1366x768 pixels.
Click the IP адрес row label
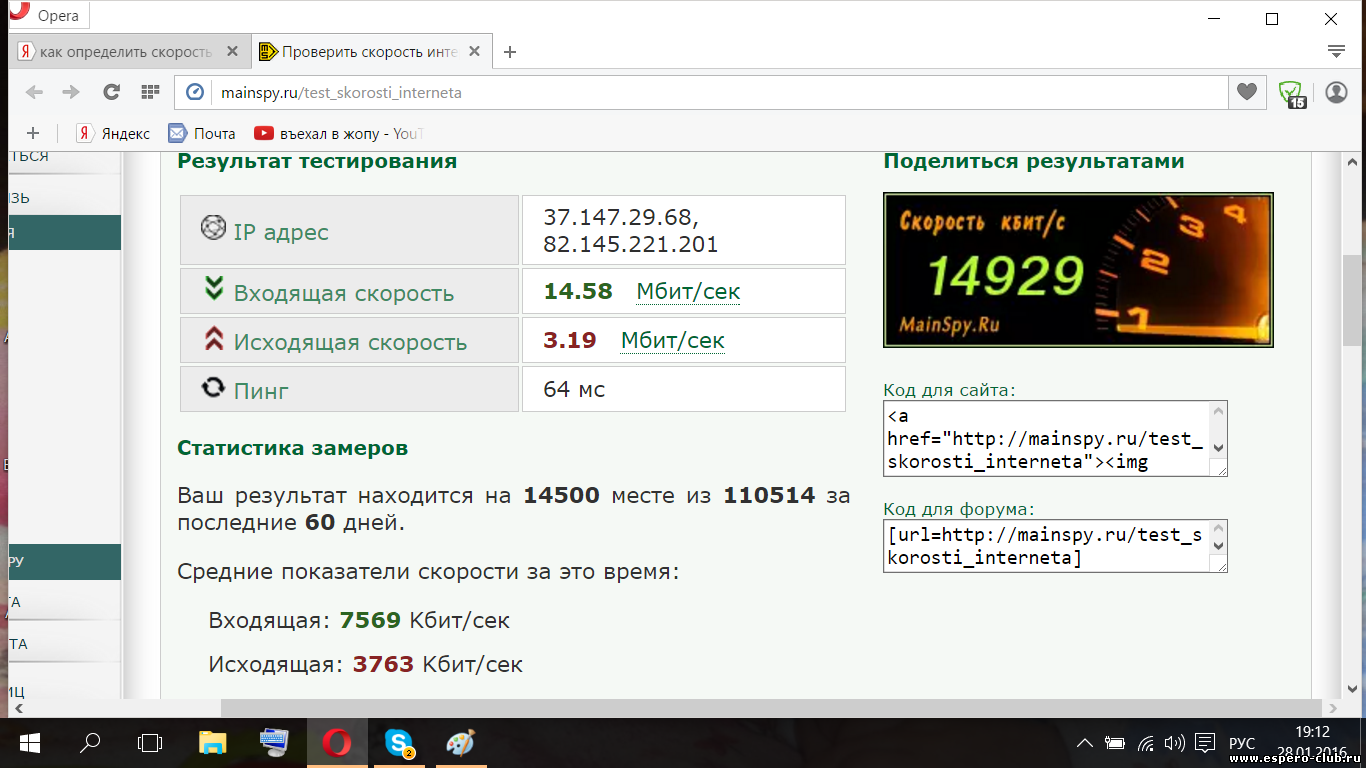[x=281, y=232]
